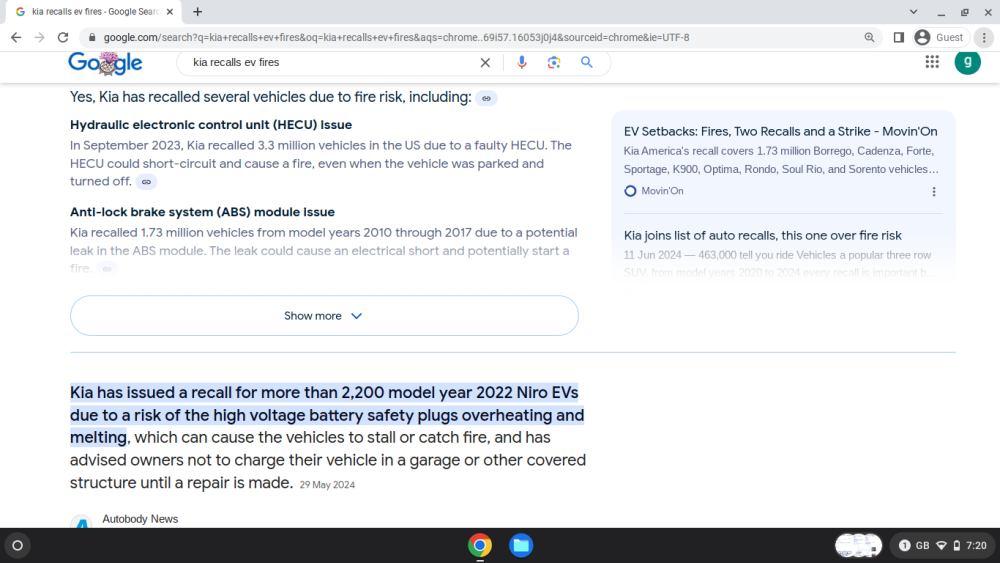The image size is (1000, 563).
Task: Click the browser forward arrow
Action: [40, 38]
